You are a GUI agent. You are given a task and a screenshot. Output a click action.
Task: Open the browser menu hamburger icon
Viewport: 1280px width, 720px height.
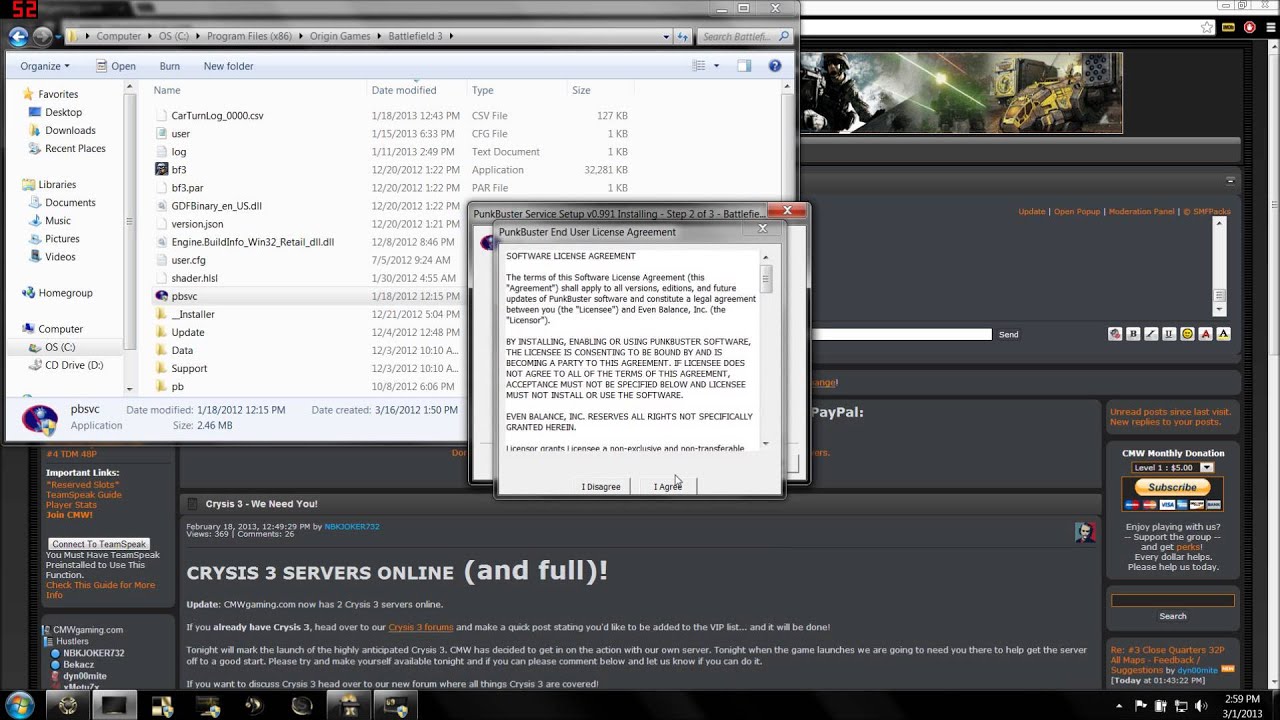(1269, 27)
